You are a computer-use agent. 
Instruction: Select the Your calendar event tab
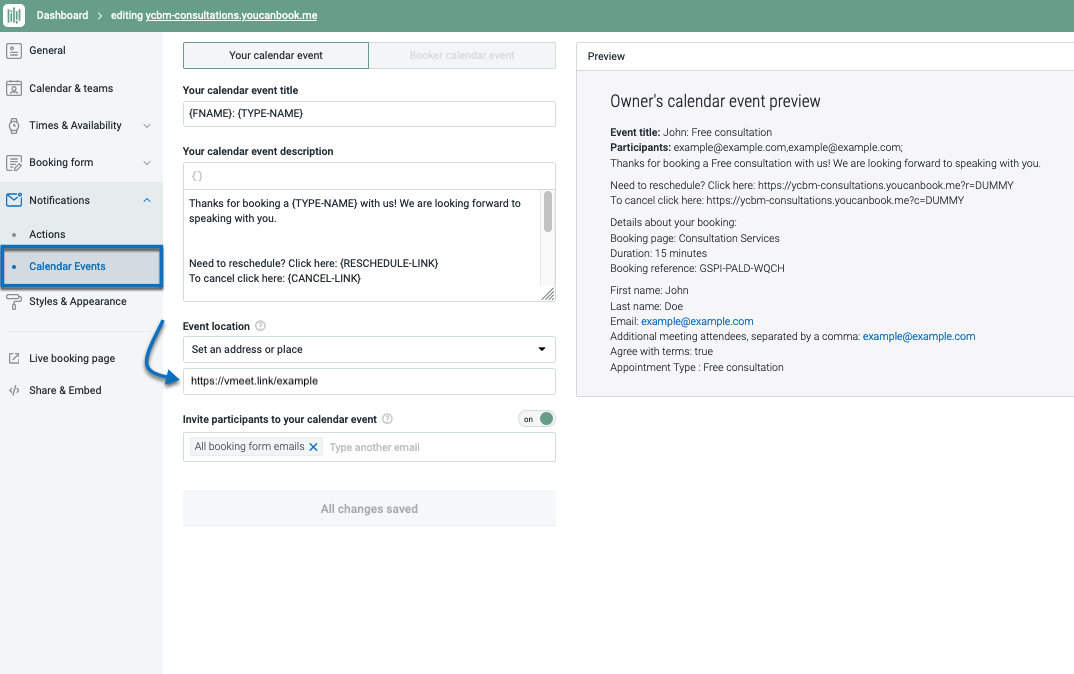[x=275, y=55]
